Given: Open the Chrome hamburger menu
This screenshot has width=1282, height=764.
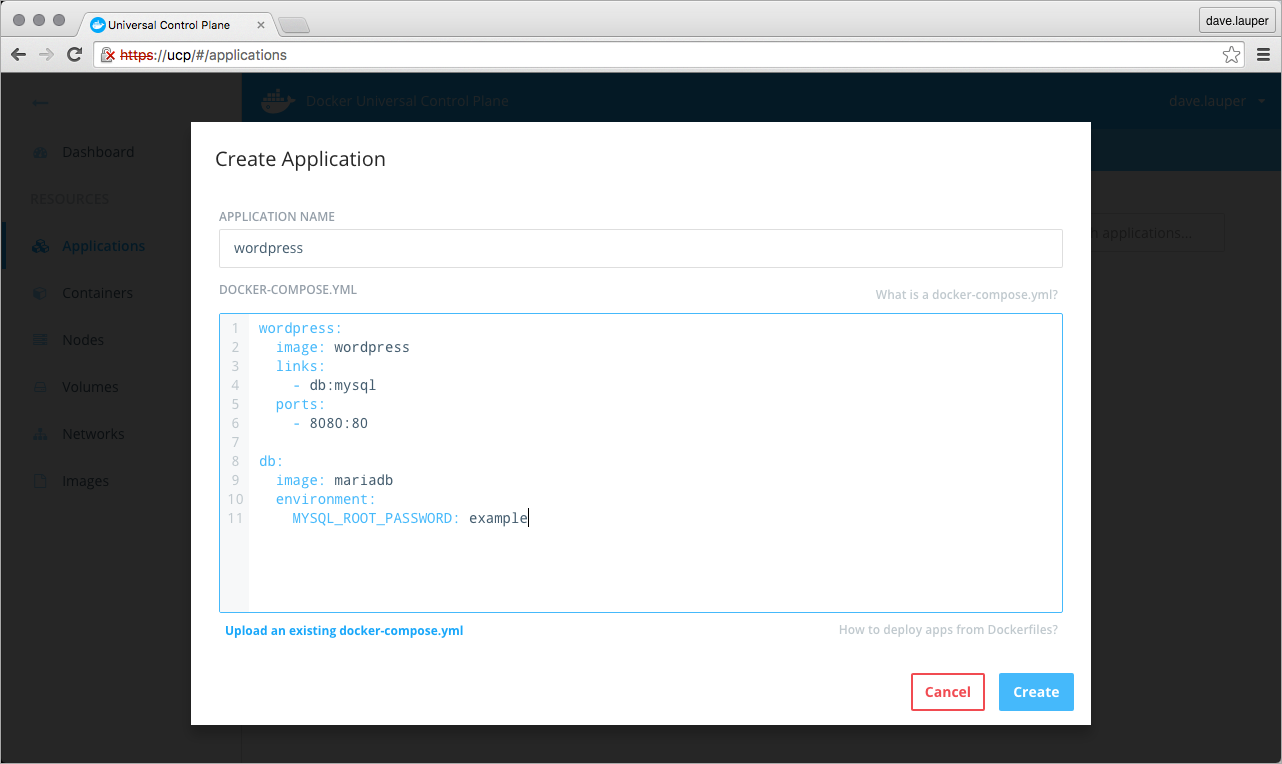Looking at the screenshot, I should tap(1263, 55).
